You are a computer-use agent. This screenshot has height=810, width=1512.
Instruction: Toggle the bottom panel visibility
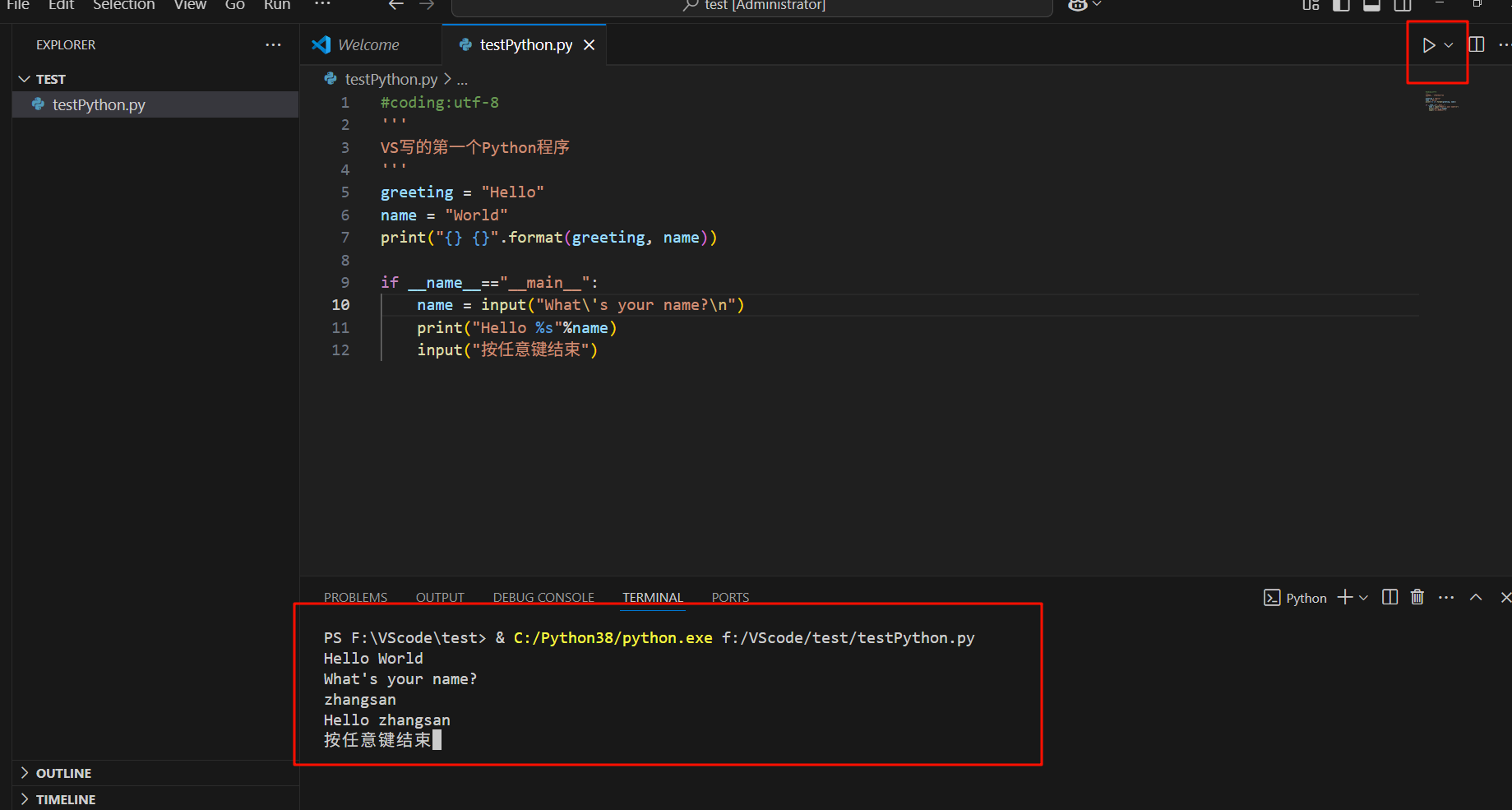click(x=1371, y=6)
